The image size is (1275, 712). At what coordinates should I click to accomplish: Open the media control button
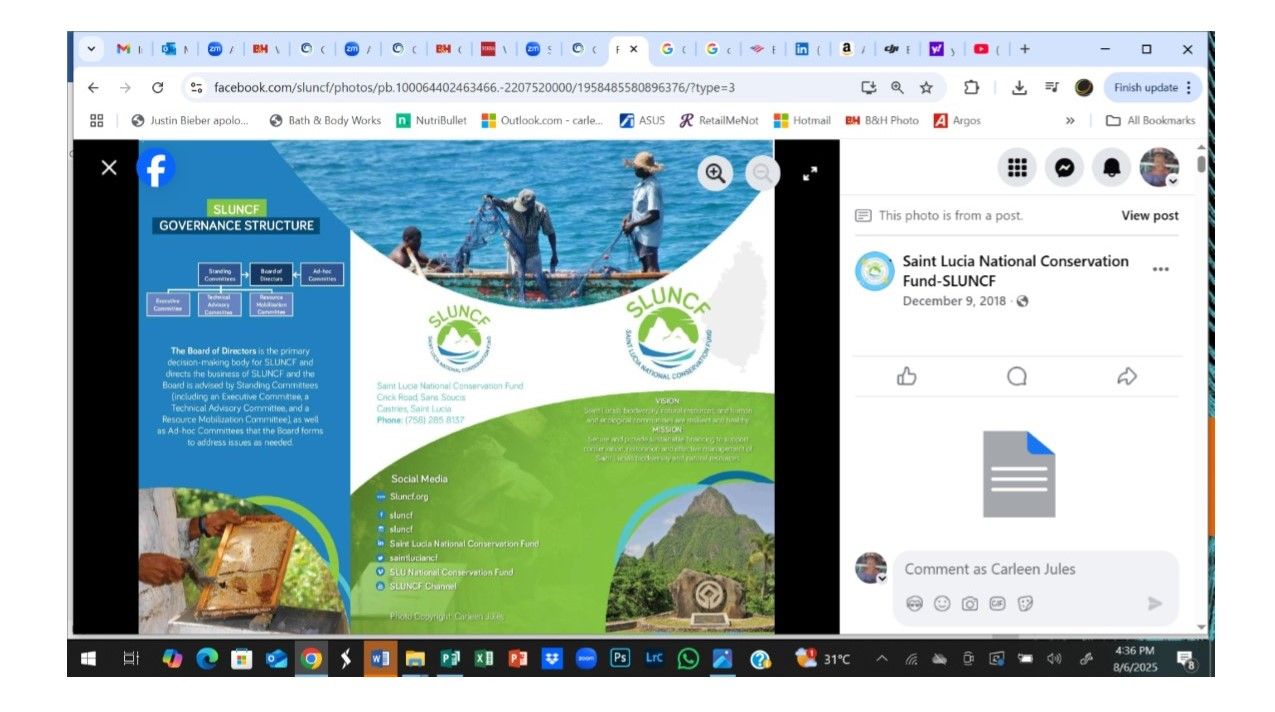[1051, 87]
